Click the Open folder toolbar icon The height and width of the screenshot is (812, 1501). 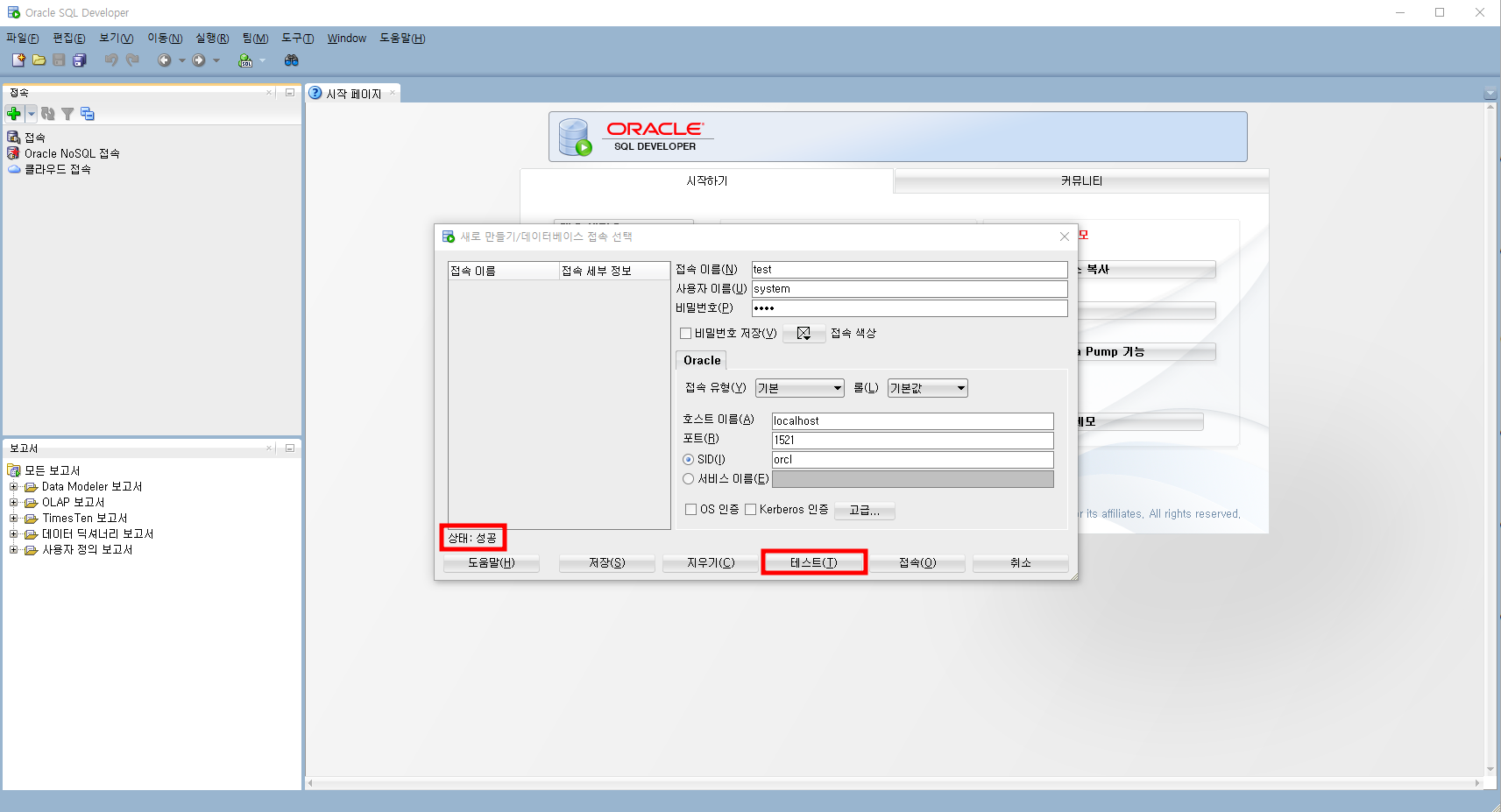click(x=39, y=60)
